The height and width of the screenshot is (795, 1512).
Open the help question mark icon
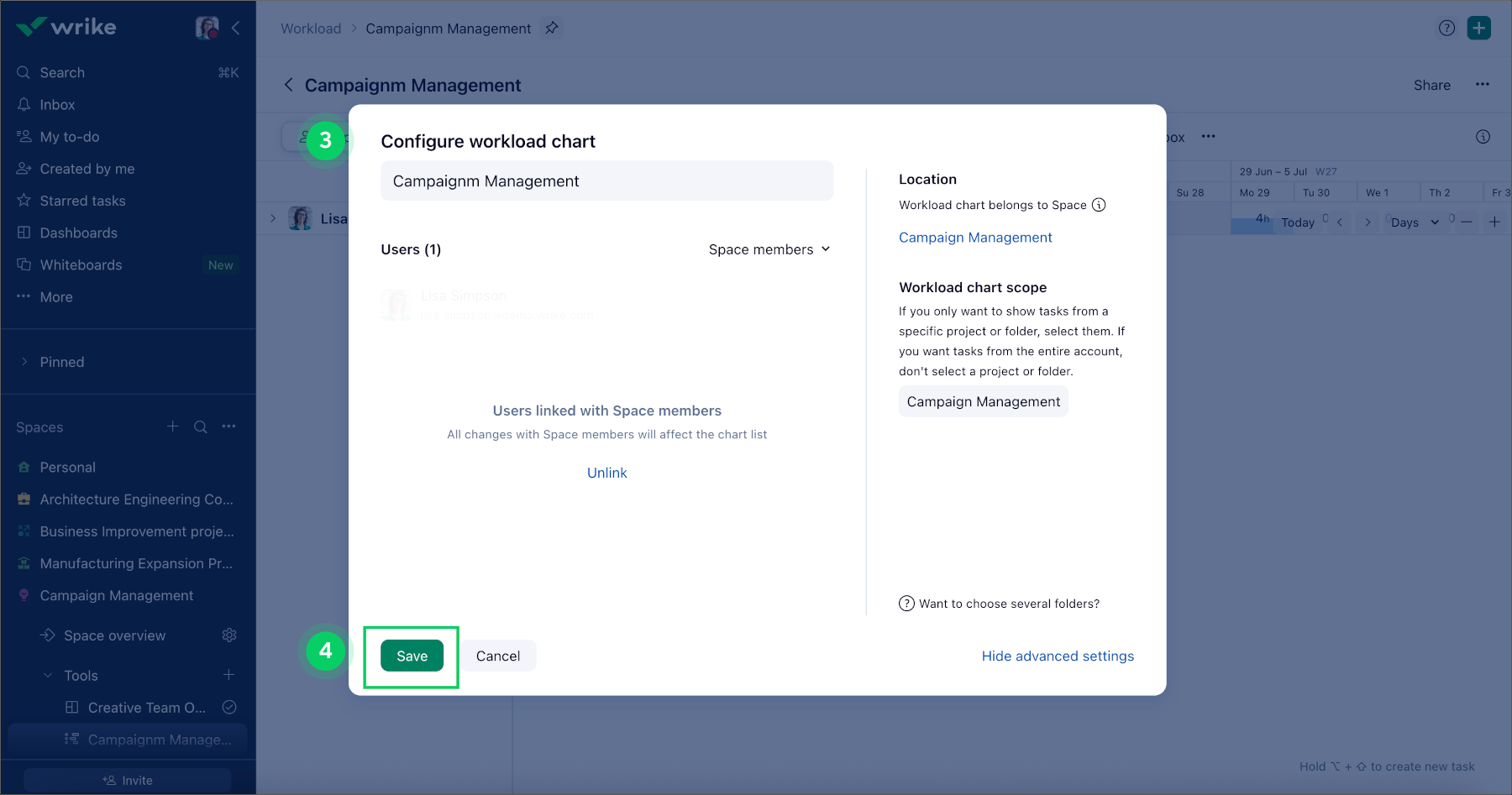[x=1446, y=28]
